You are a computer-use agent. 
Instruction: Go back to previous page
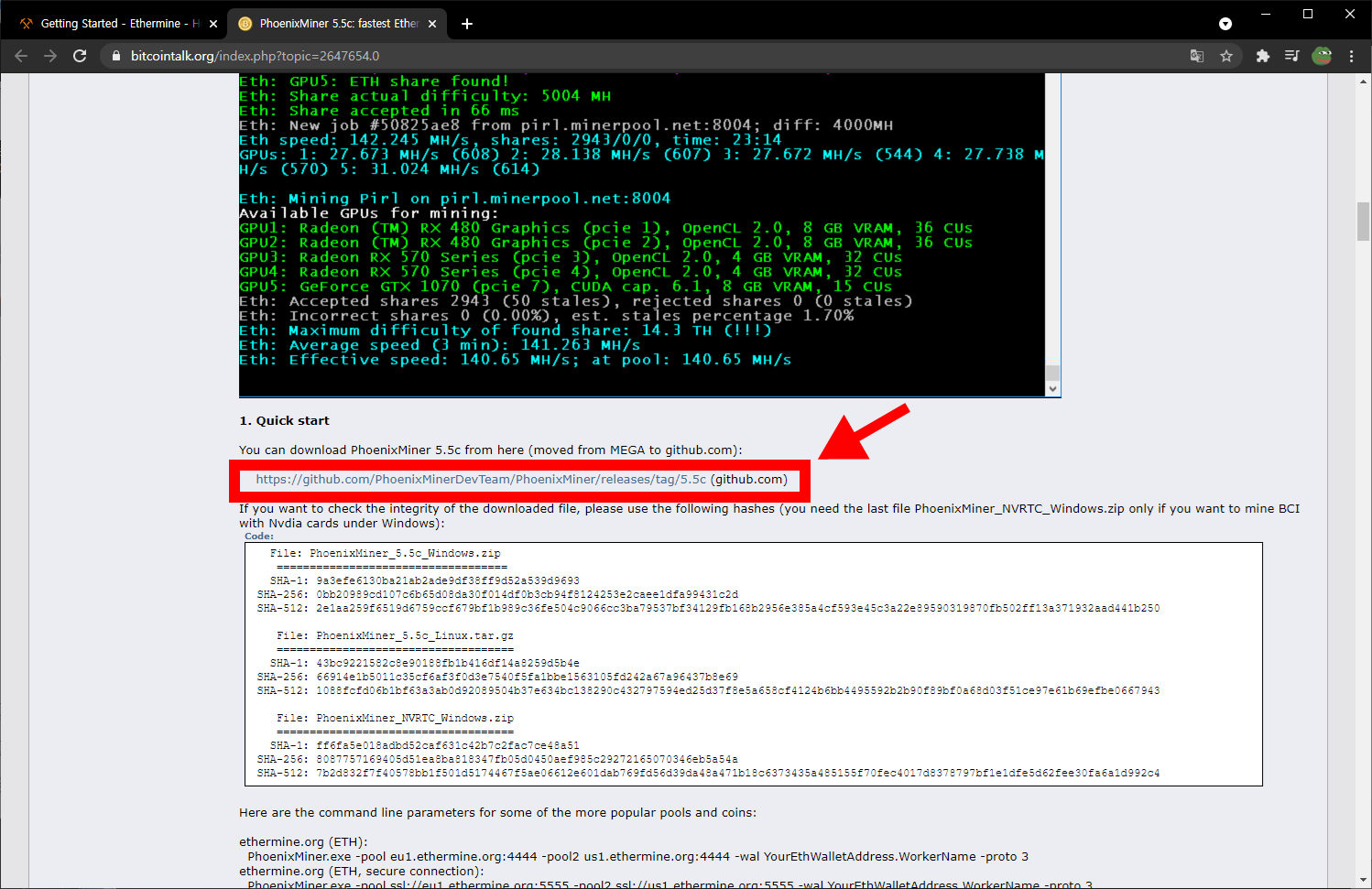21,56
